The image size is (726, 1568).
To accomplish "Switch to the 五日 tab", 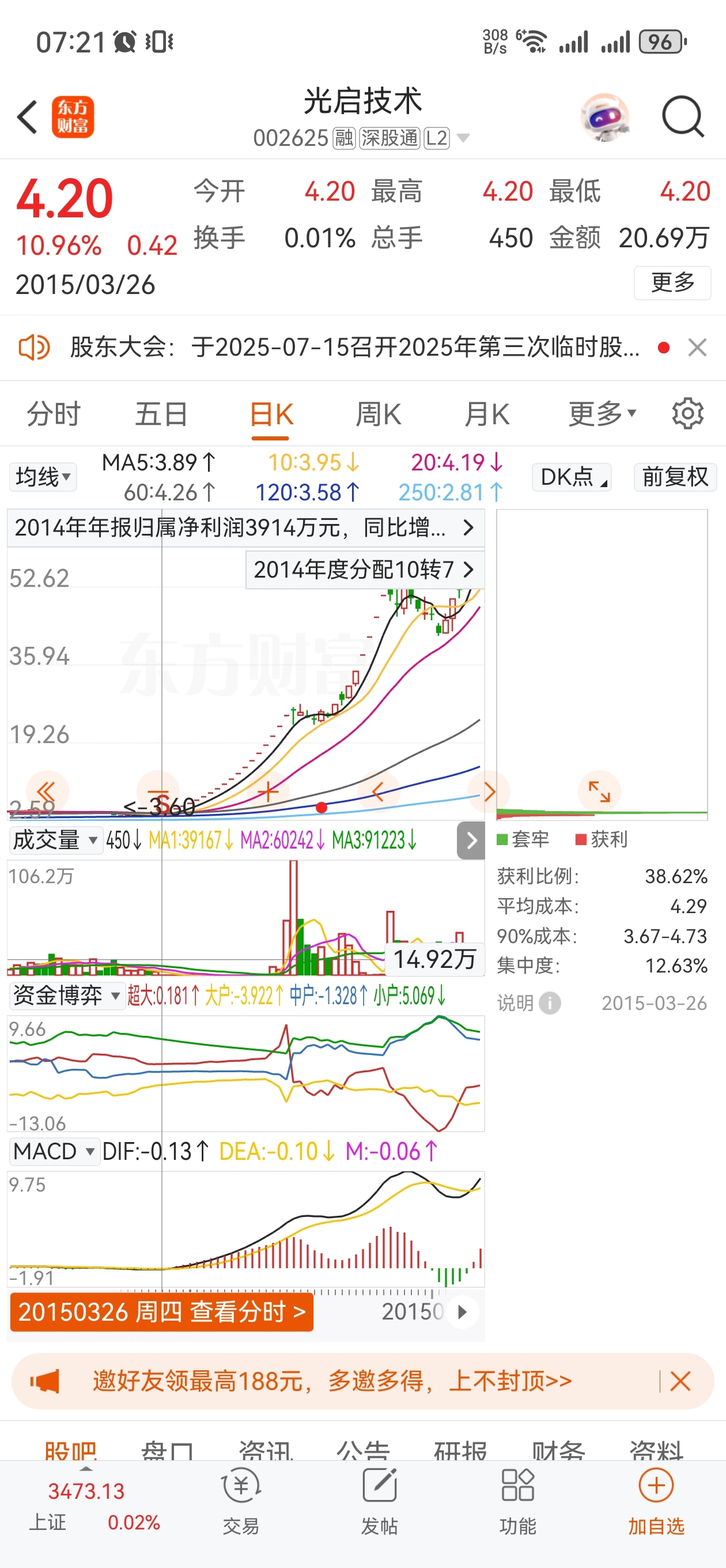I will (x=161, y=414).
